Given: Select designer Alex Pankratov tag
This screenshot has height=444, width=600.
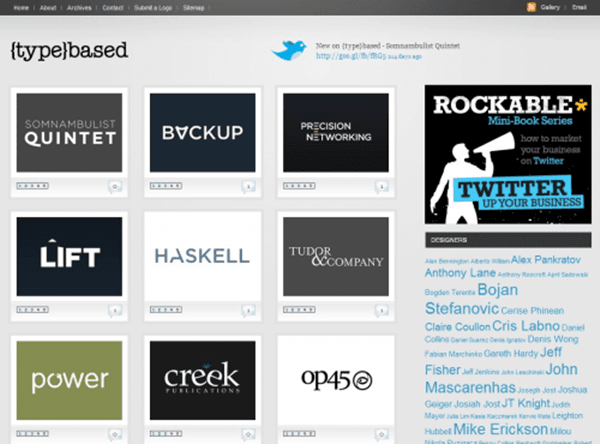Looking at the screenshot, I should pos(546,260).
